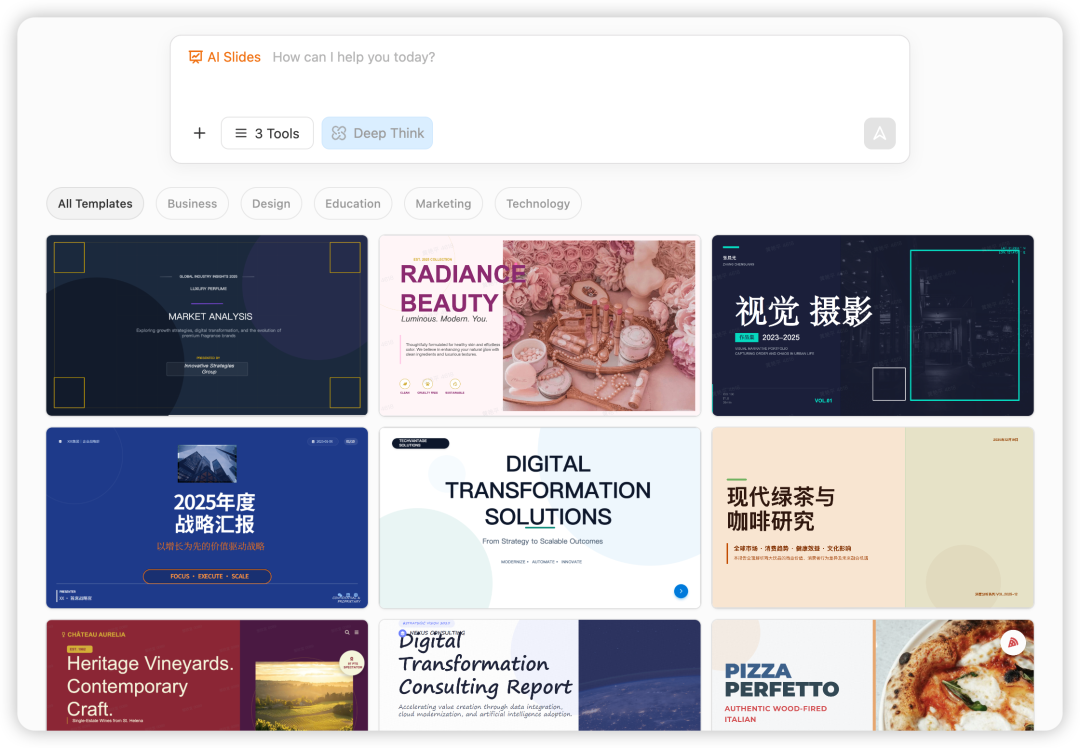Click the magnifier icon on Heritage Vineyards template
The image size is (1080, 748).
point(347,632)
